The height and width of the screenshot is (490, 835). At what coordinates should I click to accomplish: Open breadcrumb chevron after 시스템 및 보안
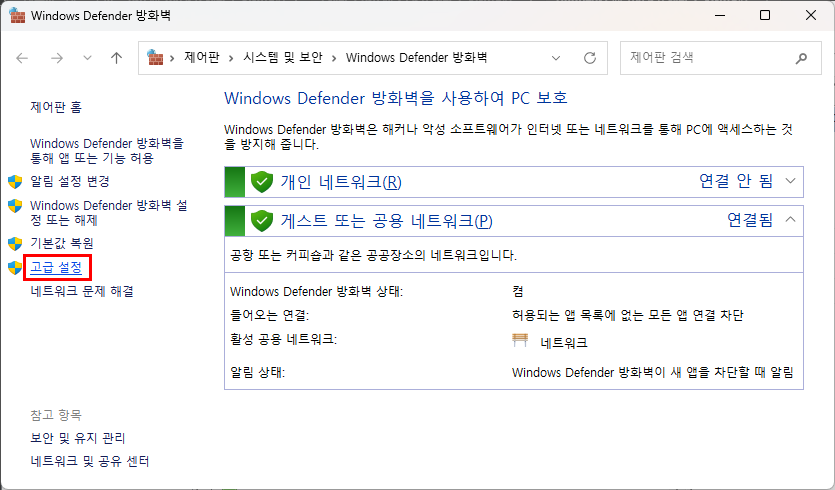click(334, 58)
